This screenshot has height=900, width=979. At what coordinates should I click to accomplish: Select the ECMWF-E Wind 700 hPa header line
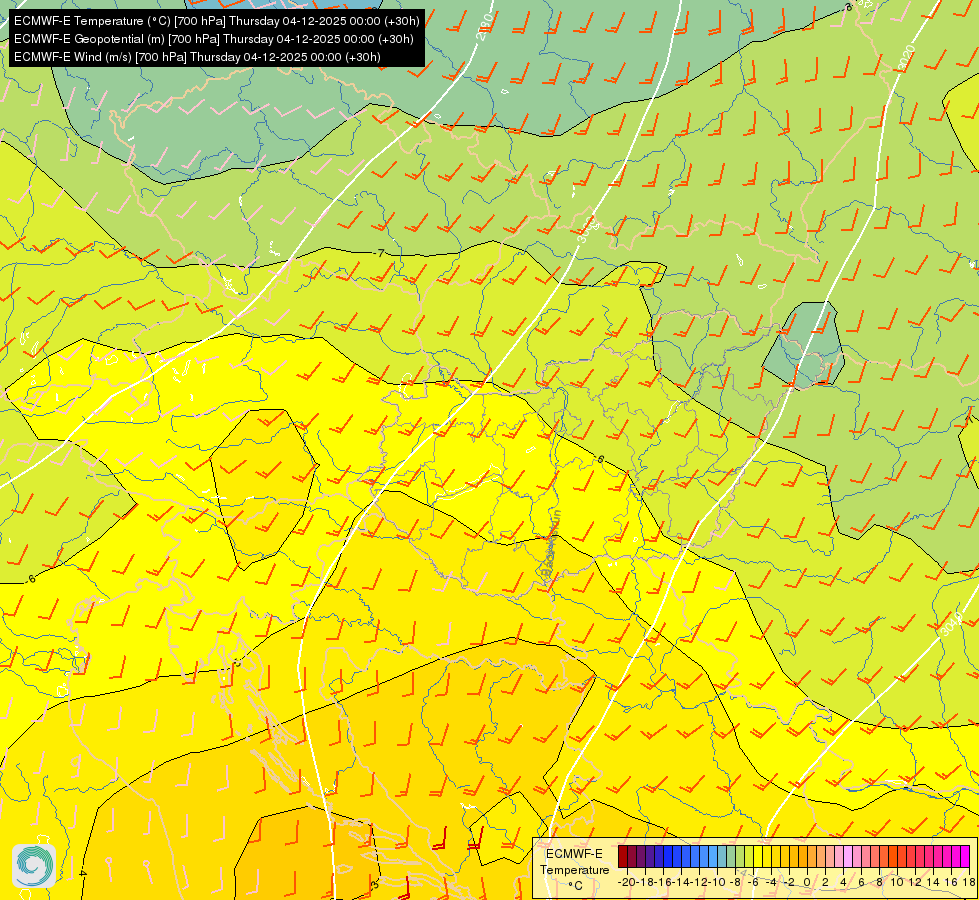(197, 57)
